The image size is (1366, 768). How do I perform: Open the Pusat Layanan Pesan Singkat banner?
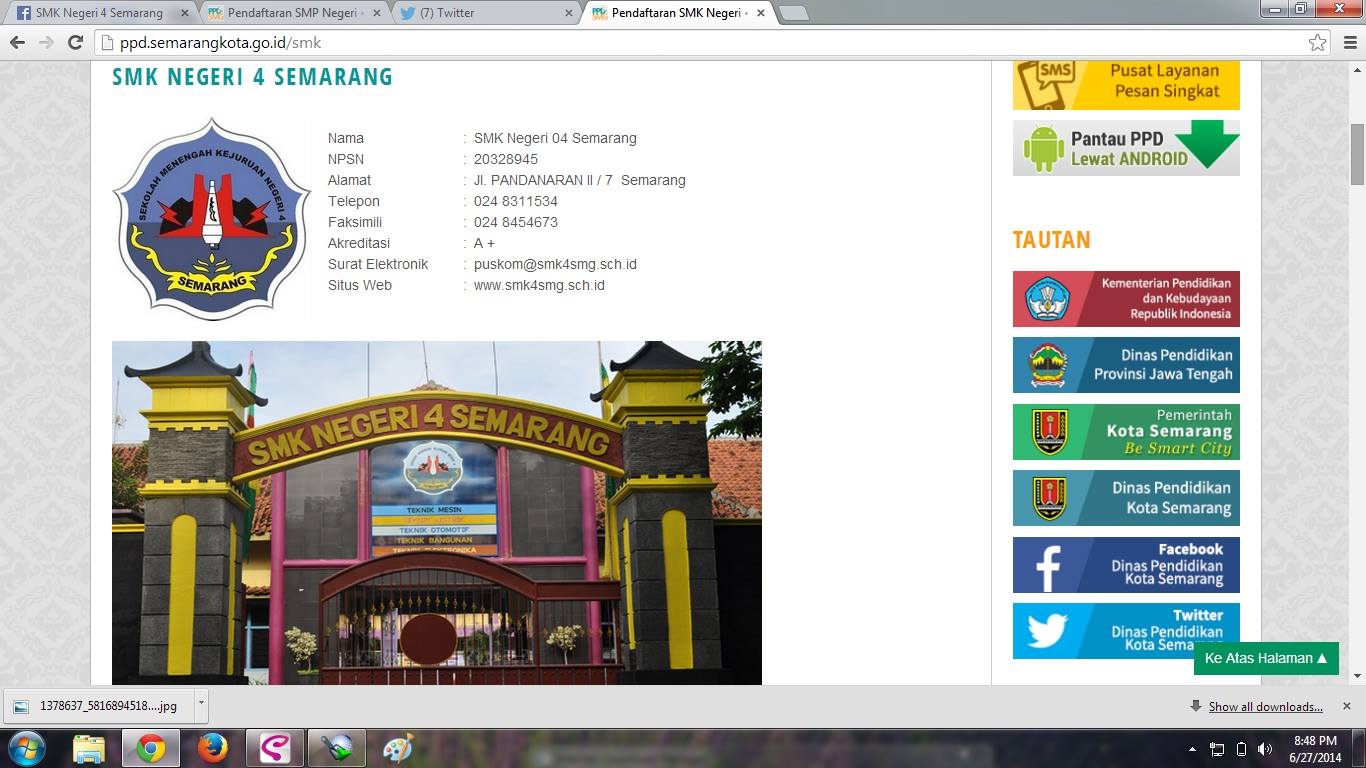click(1126, 85)
